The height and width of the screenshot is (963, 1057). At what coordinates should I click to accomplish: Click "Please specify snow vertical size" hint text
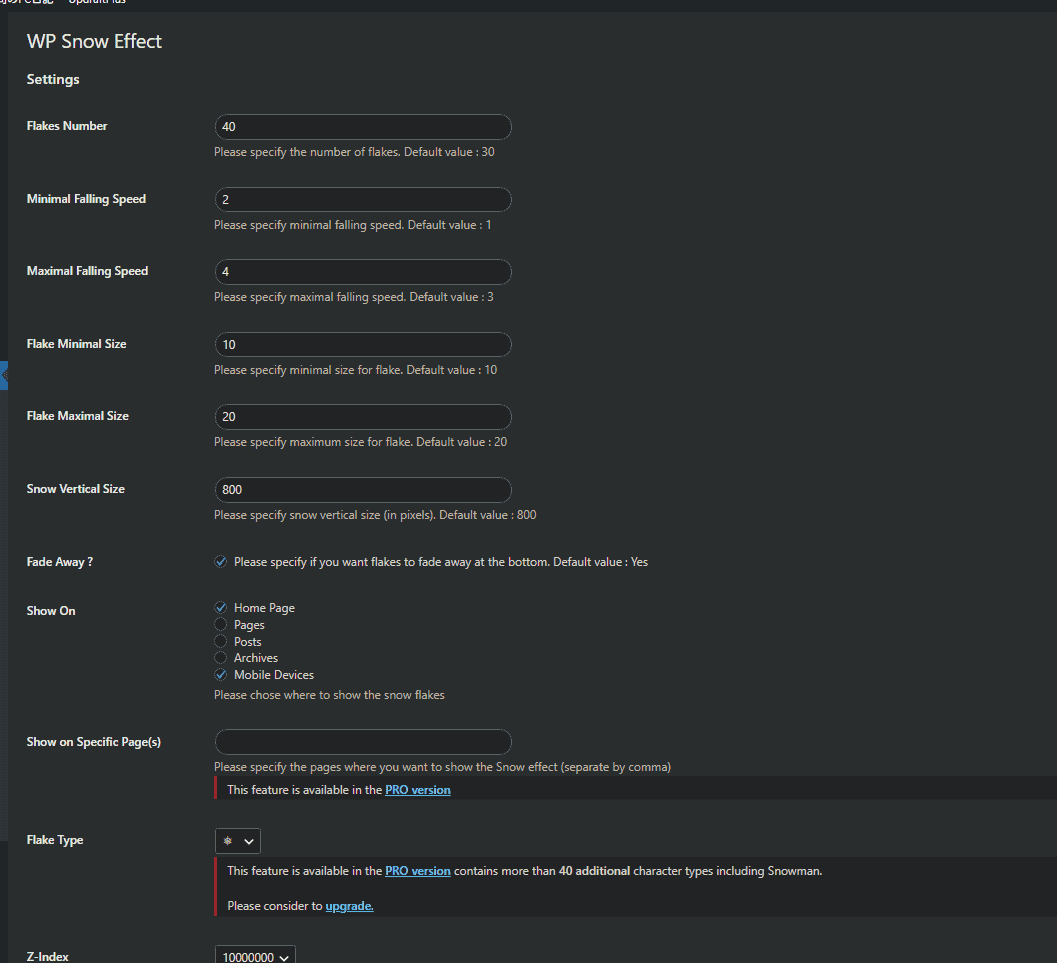375,515
